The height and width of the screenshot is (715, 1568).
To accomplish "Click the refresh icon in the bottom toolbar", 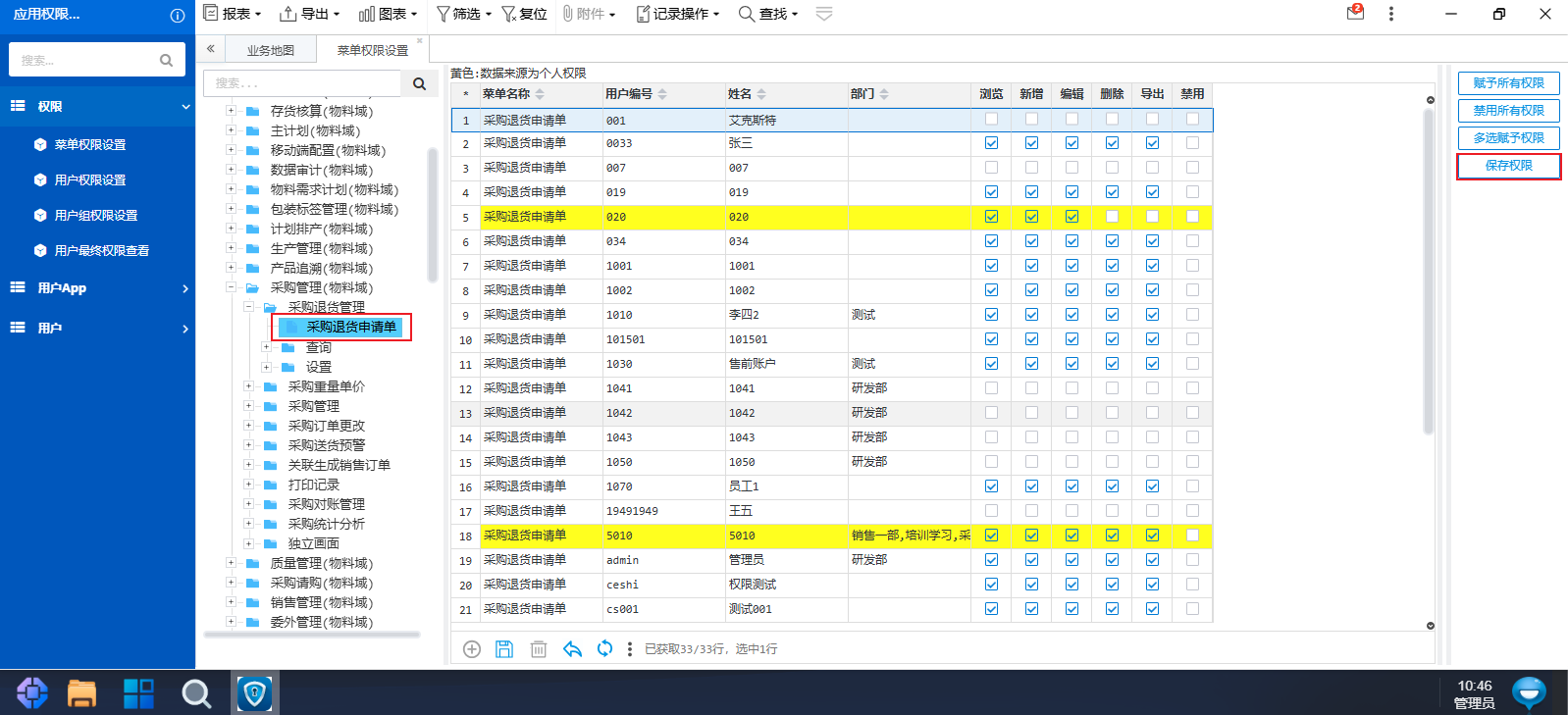I will [604, 649].
